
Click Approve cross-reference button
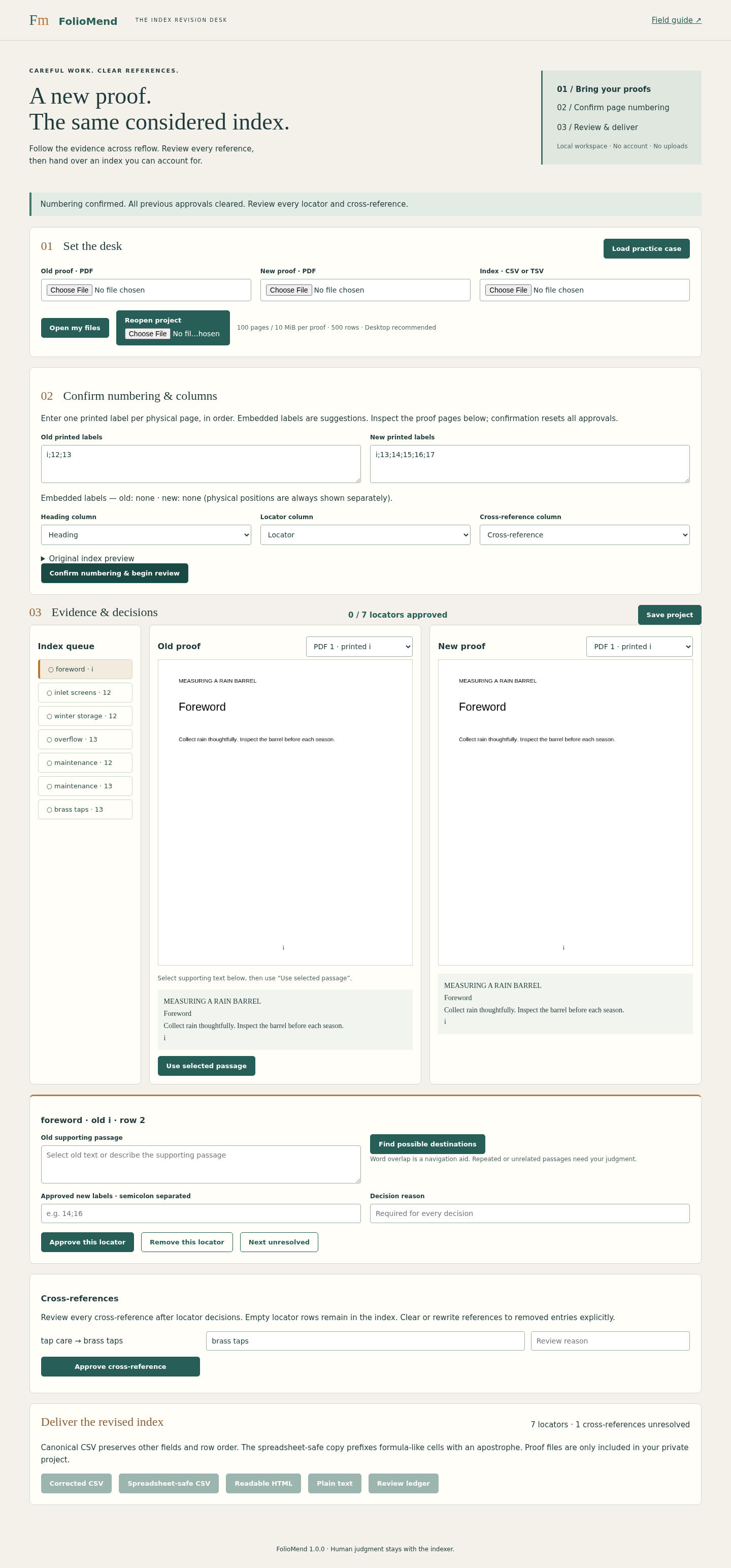(x=120, y=1366)
